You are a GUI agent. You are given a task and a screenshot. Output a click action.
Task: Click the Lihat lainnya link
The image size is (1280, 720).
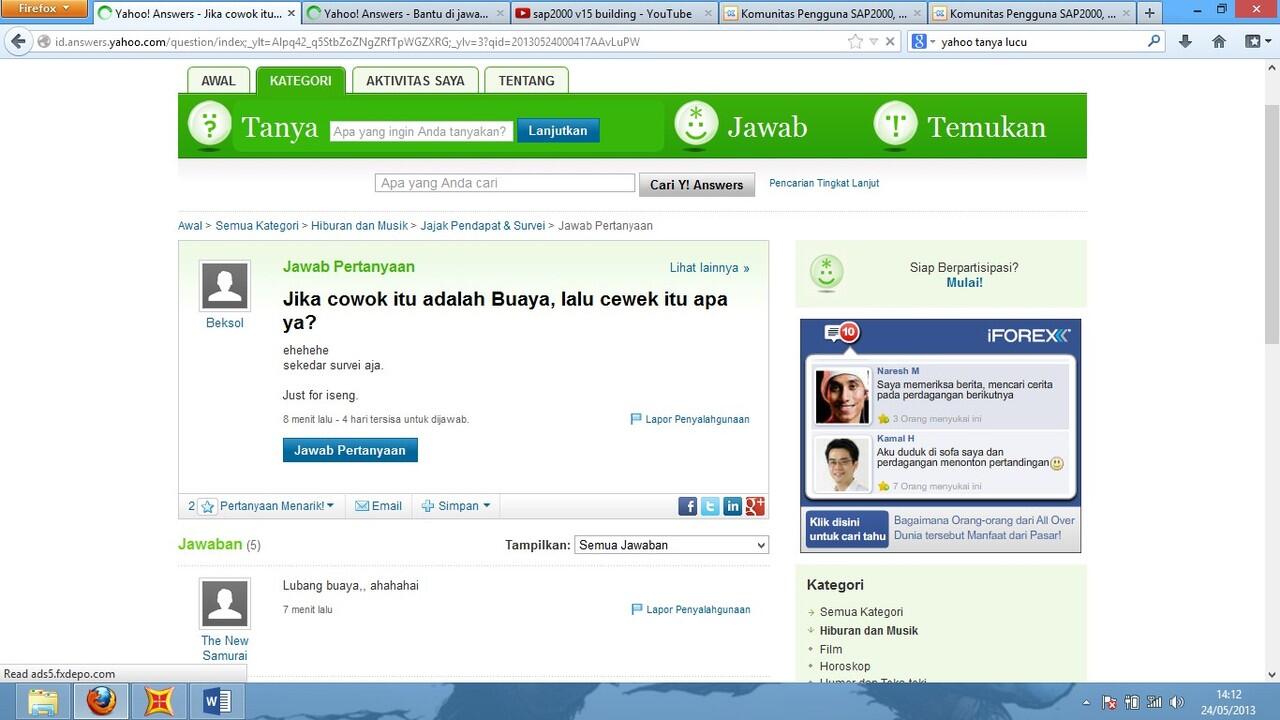(709, 268)
